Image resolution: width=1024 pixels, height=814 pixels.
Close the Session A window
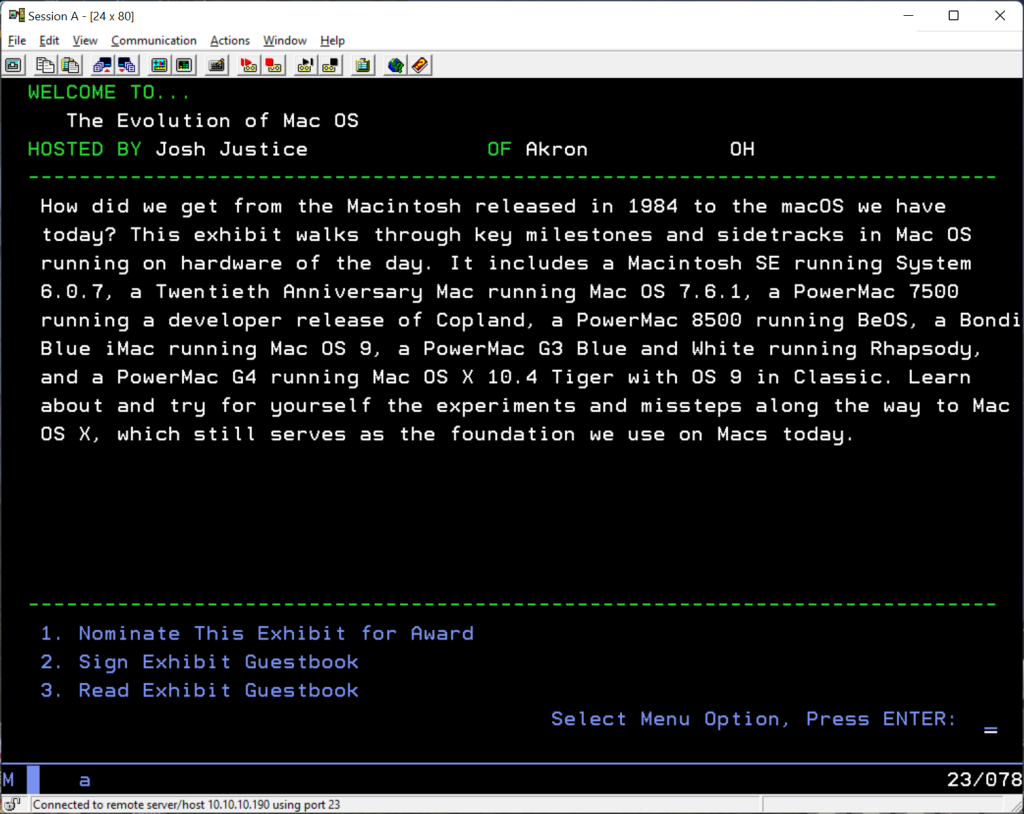pos(1000,15)
